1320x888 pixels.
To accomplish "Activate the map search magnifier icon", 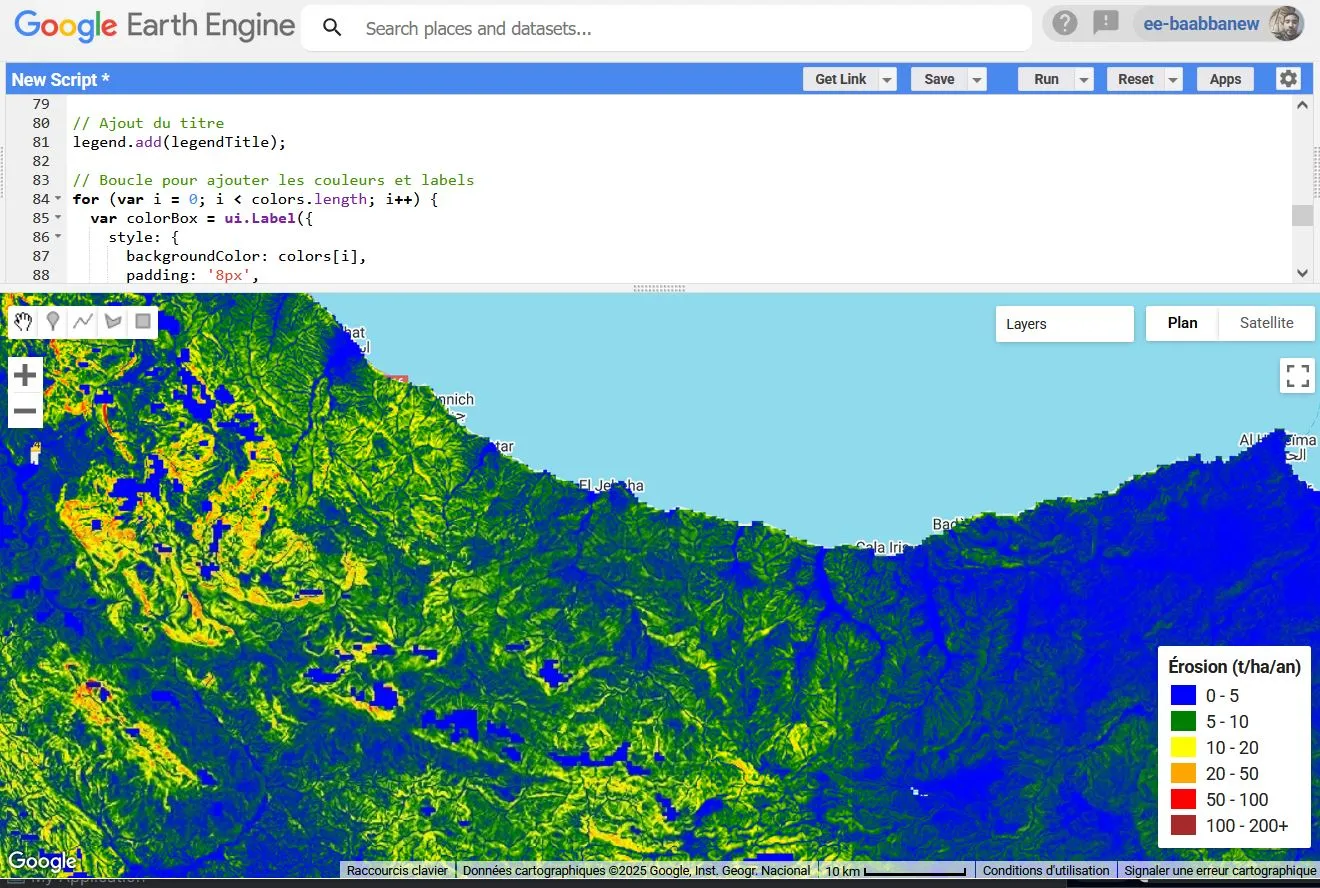I will point(331,27).
